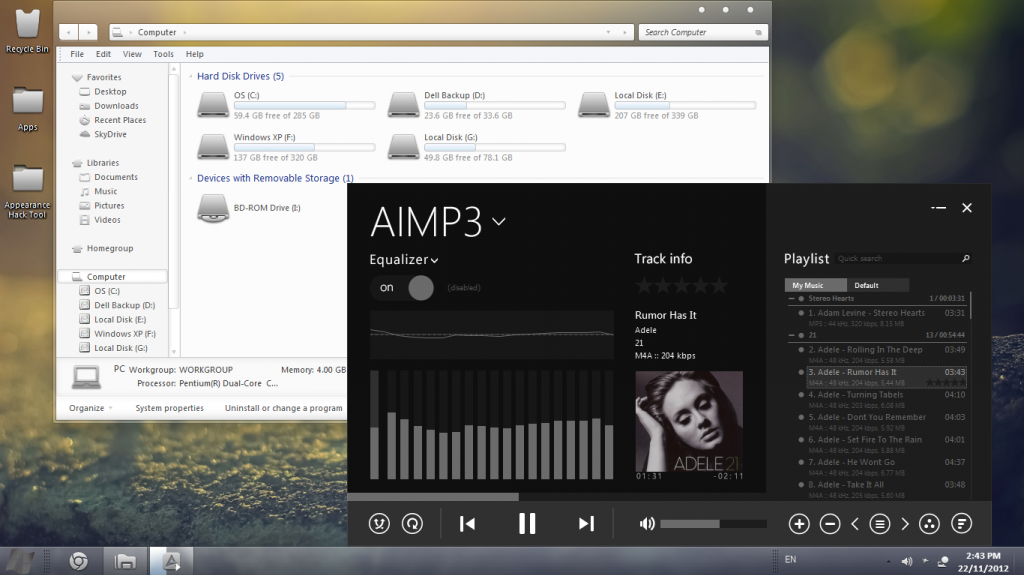The height and width of the screenshot is (575, 1024).
Task: Open the AIMP3 main menu dropdown
Action: pos(498,221)
